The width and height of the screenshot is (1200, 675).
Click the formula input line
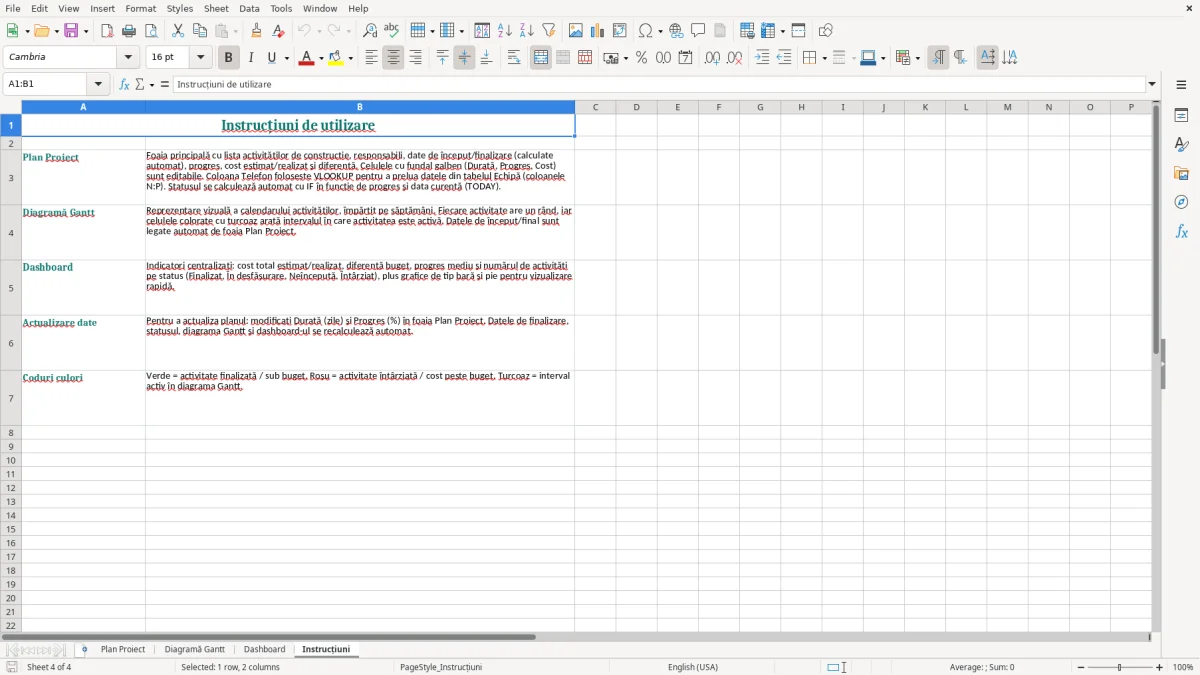pyautogui.click(x=659, y=84)
